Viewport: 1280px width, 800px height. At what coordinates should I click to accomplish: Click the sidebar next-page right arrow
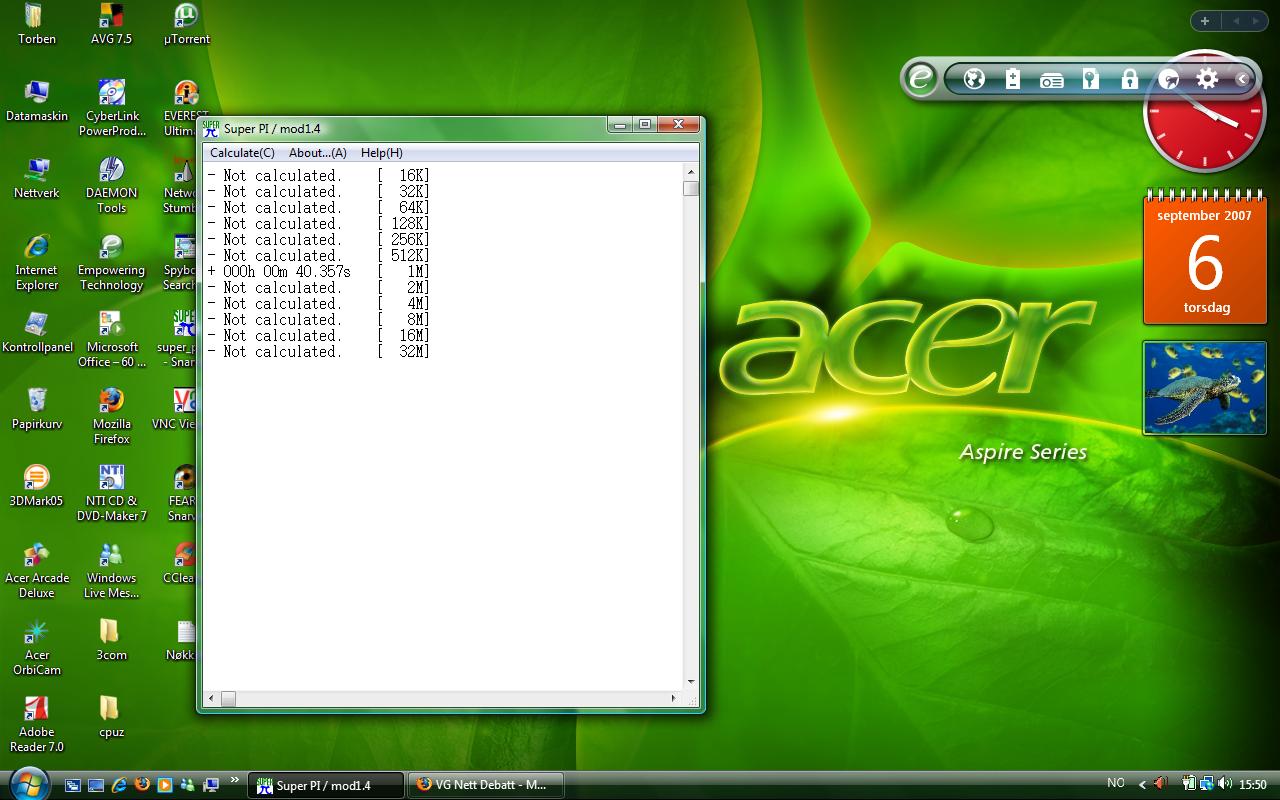click(1258, 21)
